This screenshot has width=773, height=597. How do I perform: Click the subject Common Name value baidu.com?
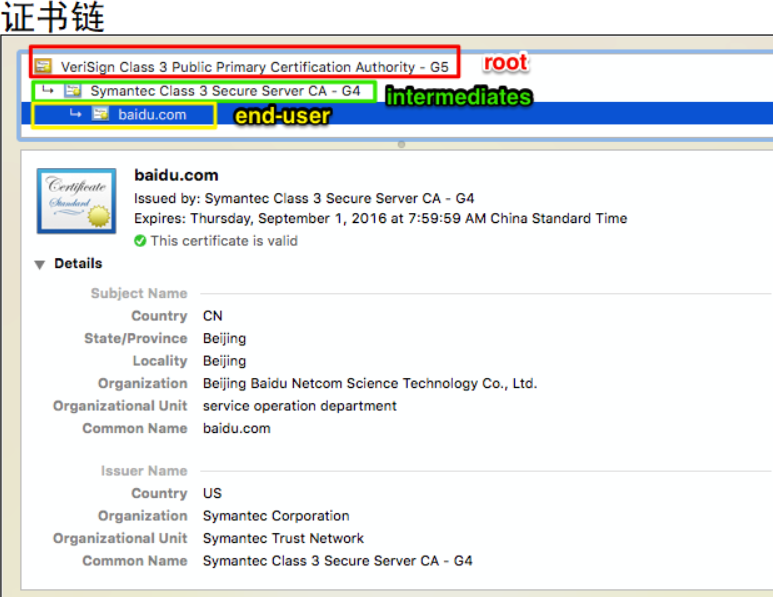point(237,428)
